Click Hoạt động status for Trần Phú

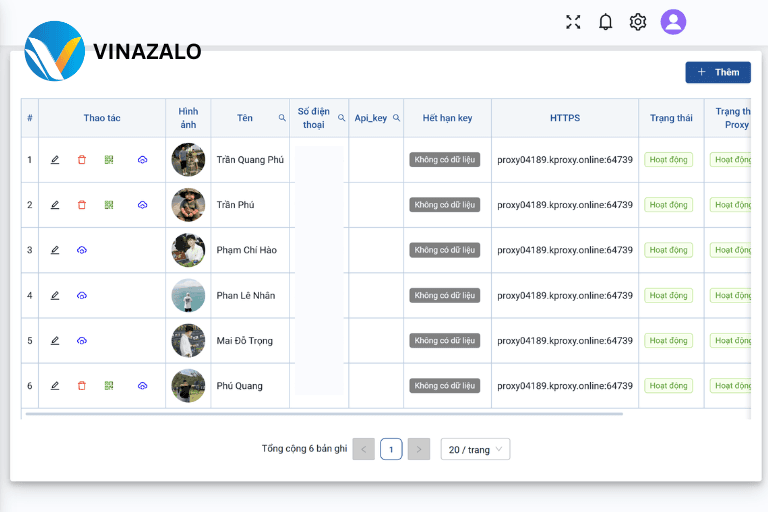point(669,205)
